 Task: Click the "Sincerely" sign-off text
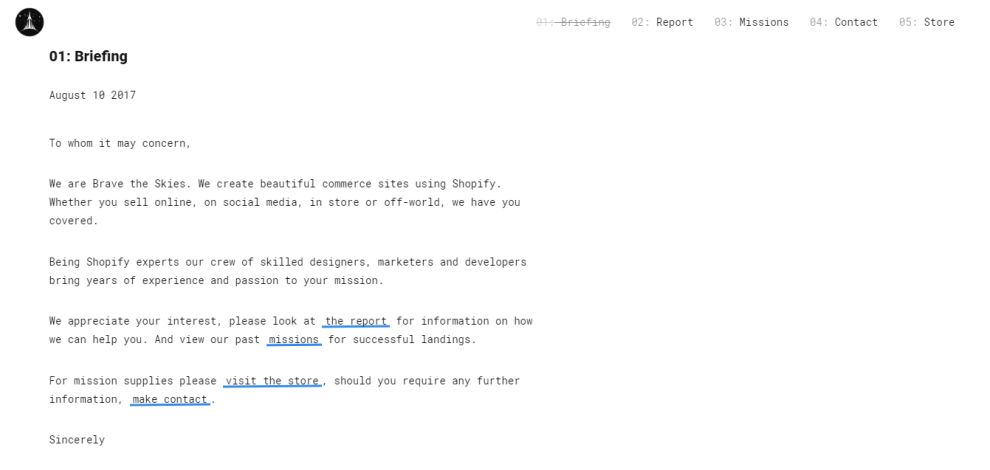tap(77, 440)
